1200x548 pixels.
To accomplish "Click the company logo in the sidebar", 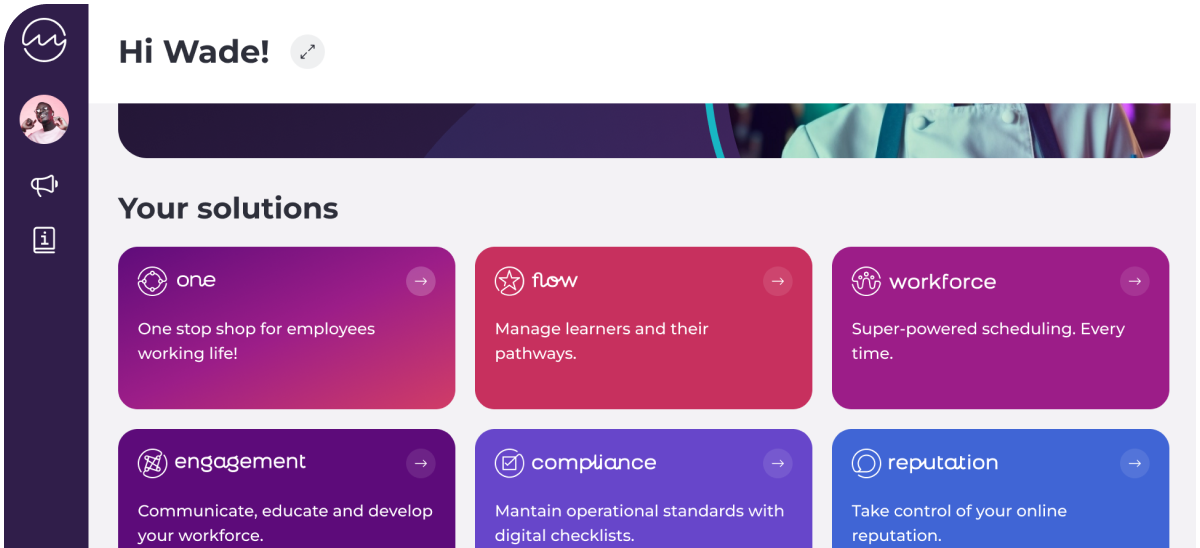I will [x=44, y=40].
